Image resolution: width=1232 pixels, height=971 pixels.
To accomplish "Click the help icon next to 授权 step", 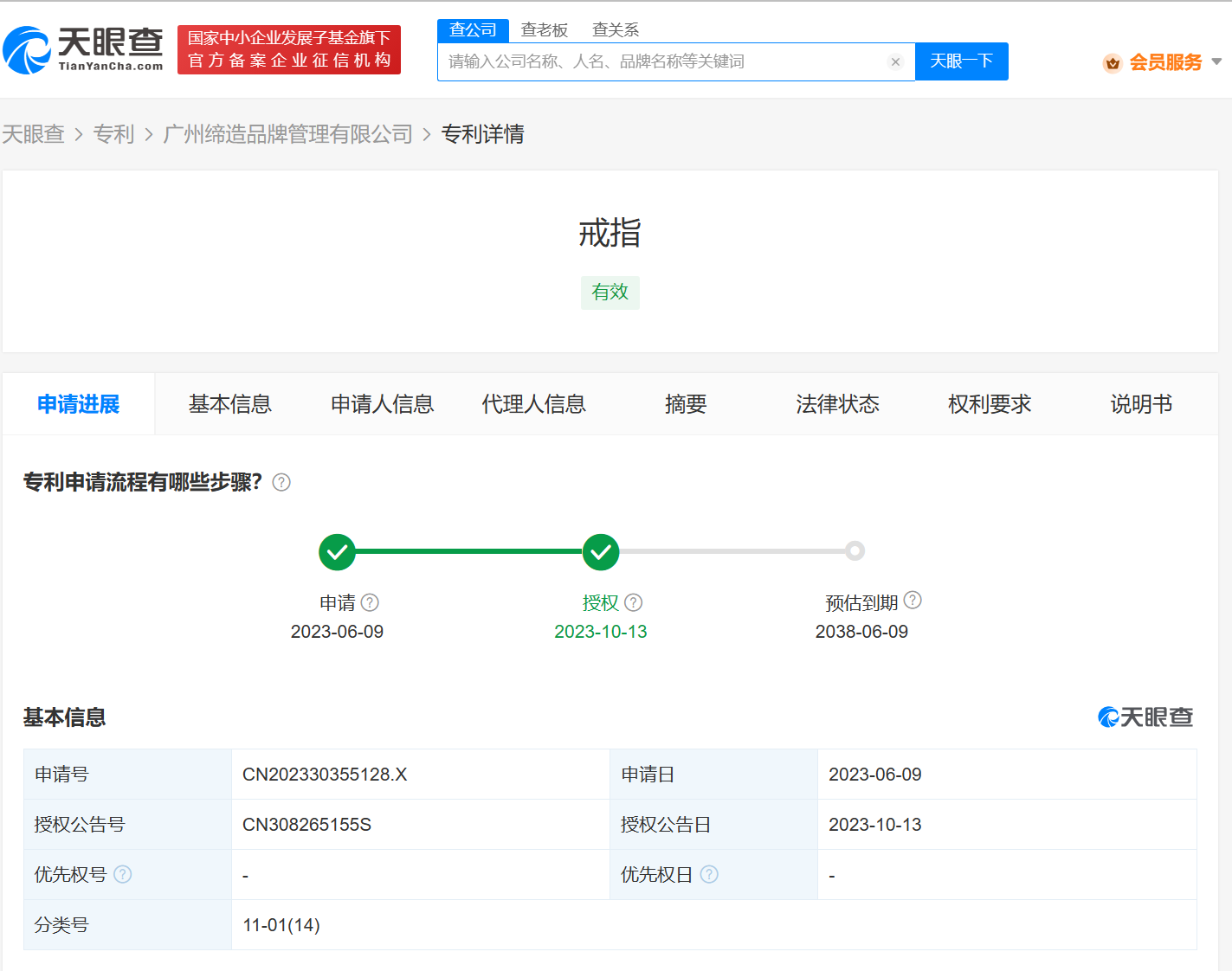I will [x=633, y=602].
